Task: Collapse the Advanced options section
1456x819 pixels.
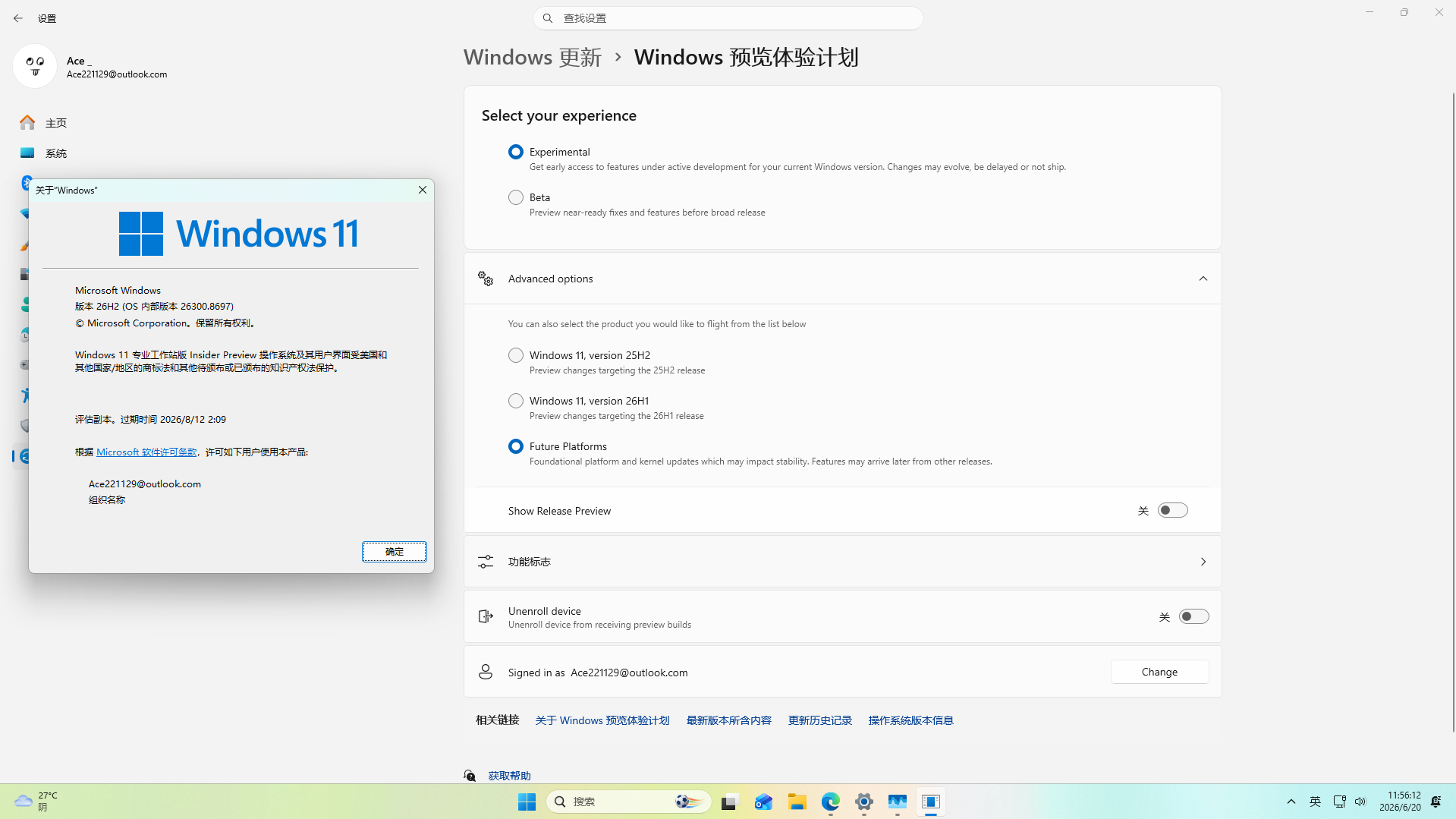Action: point(1203,279)
